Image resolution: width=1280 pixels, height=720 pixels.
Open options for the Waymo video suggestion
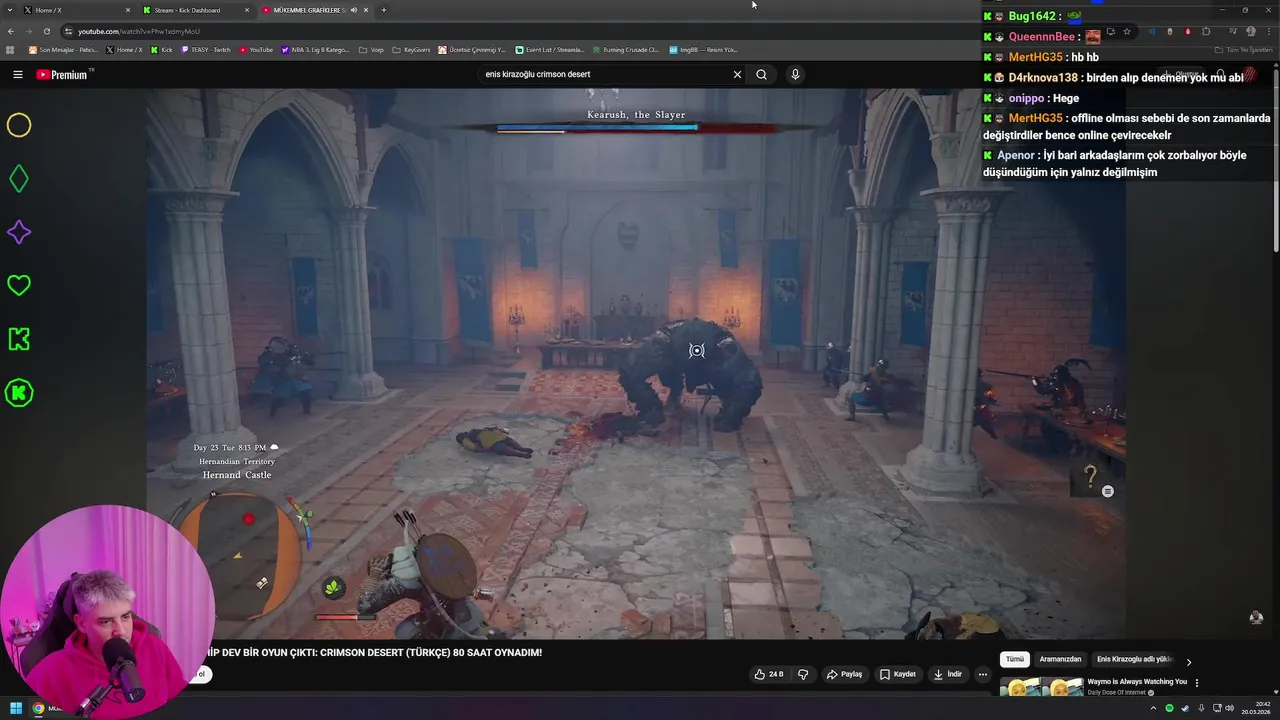pos(1196,683)
